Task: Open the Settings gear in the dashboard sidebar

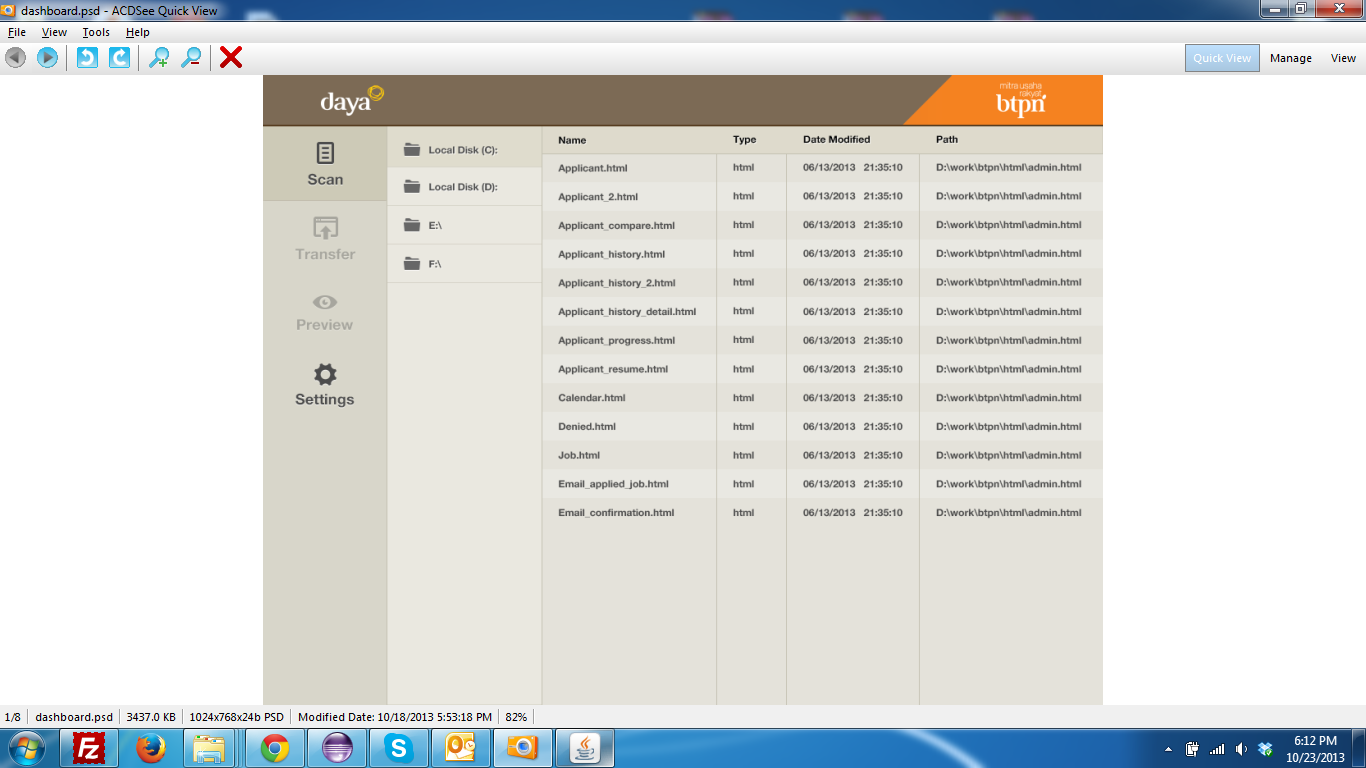Action: [325, 375]
